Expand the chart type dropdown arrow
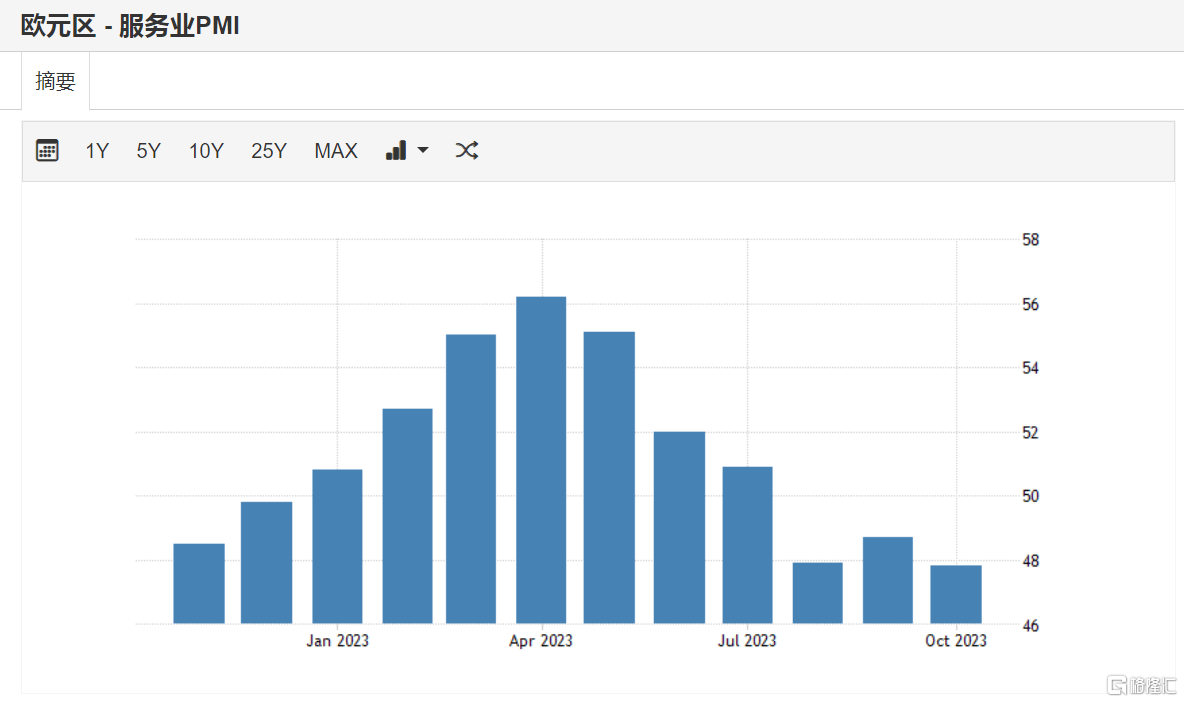 (x=423, y=151)
